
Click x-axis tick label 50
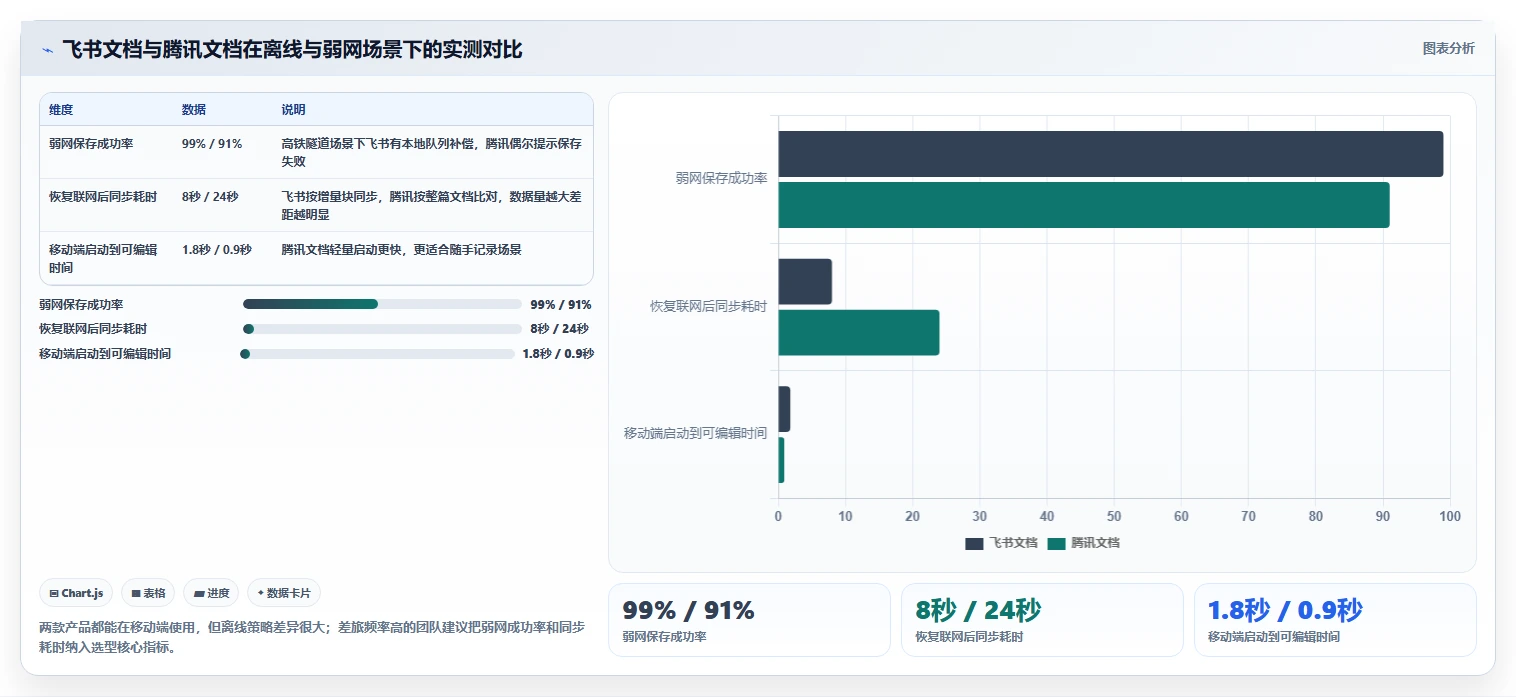(1114, 516)
